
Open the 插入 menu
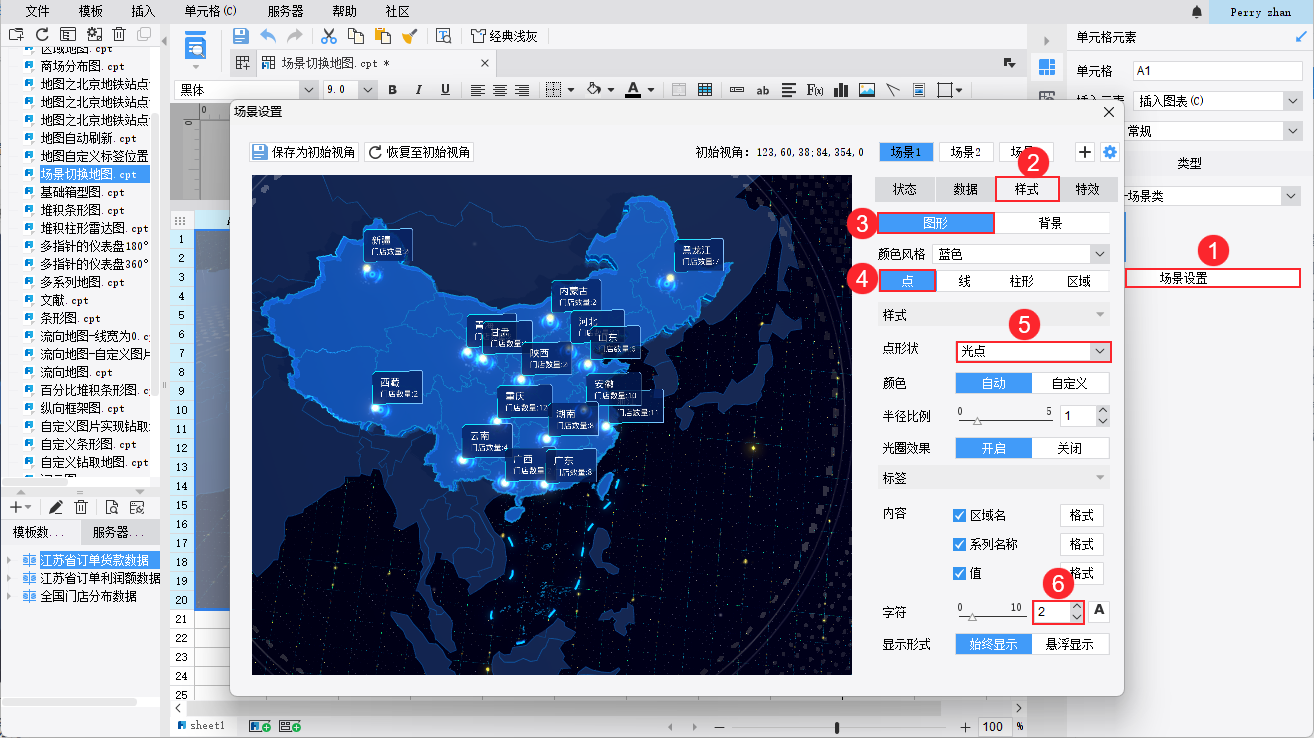(x=143, y=11)
